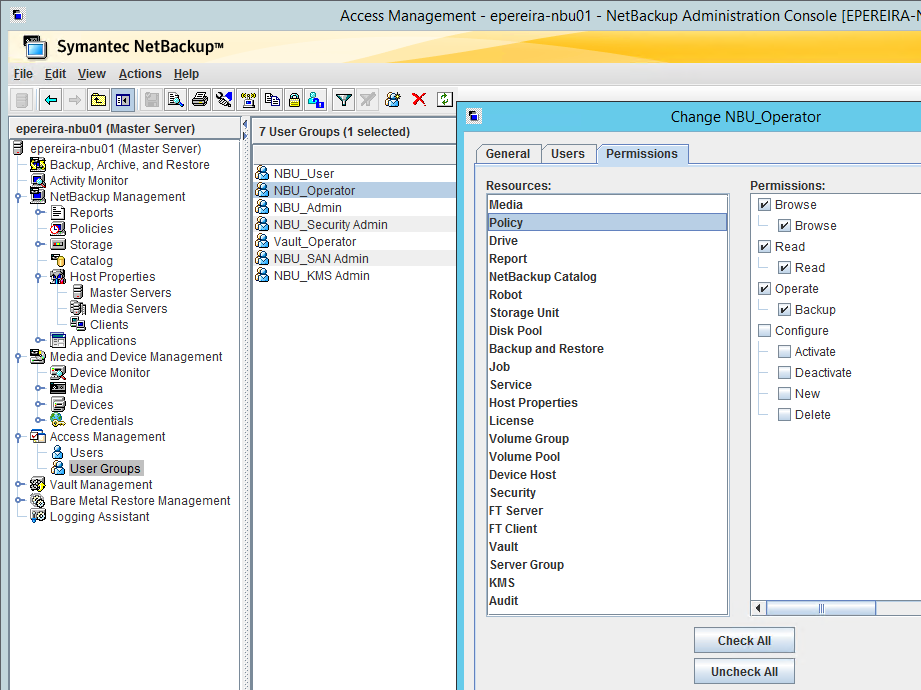921x690 pixels.
Task: Open the Edit menu
Action: pyautogui.click(x=55, y=74)
